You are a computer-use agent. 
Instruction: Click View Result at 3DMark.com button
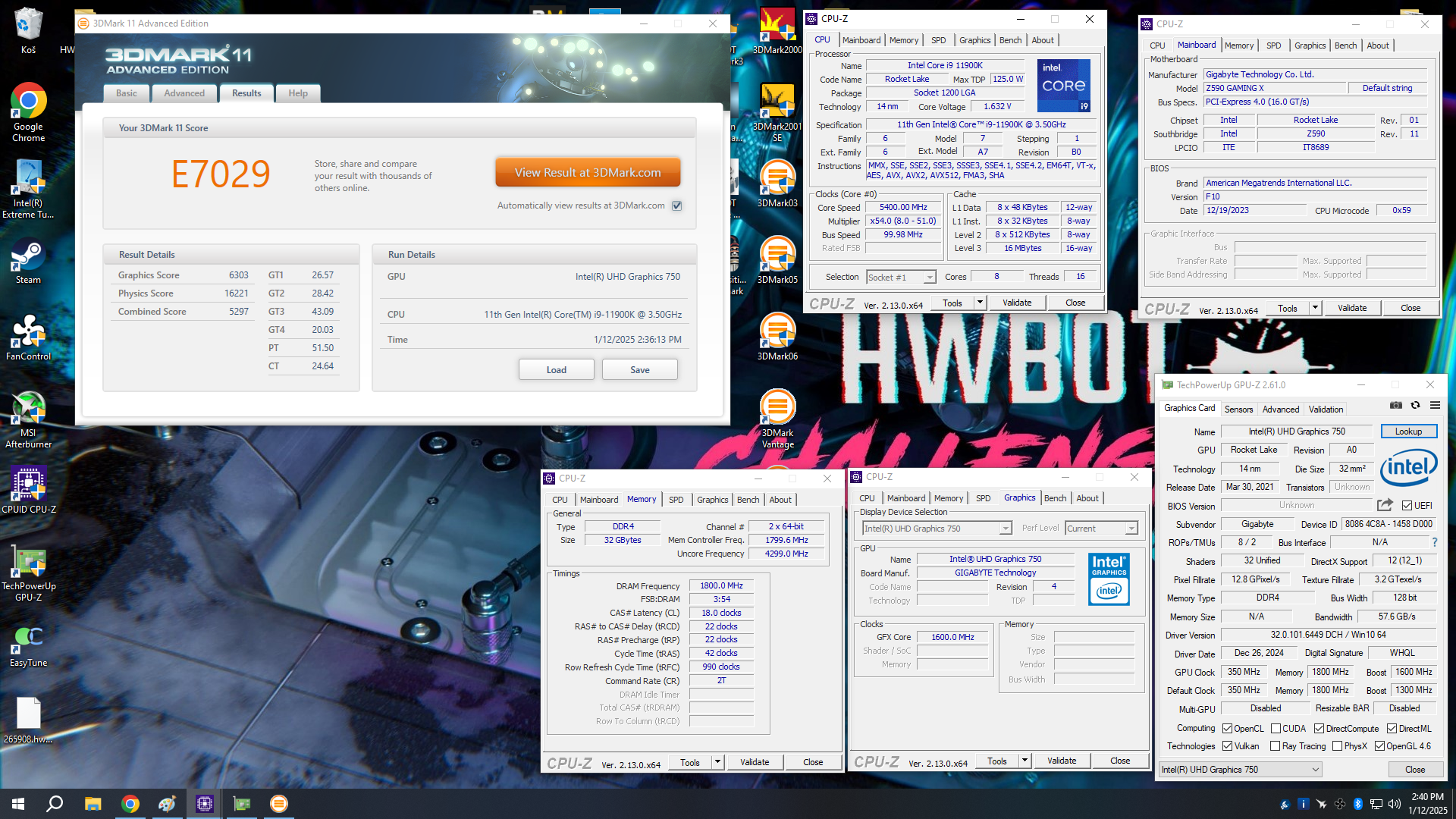coord(588,173)
